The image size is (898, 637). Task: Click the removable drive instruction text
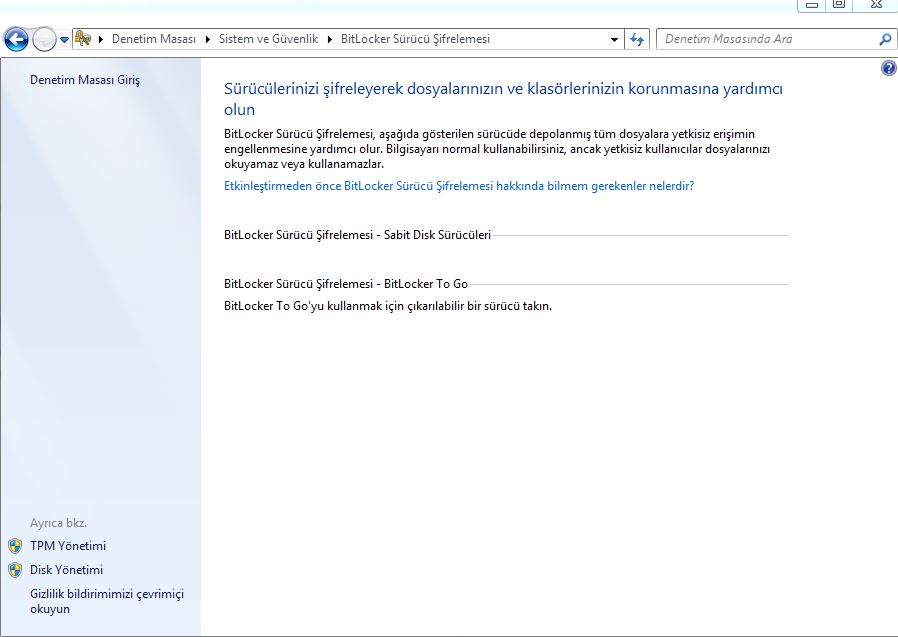388,306
